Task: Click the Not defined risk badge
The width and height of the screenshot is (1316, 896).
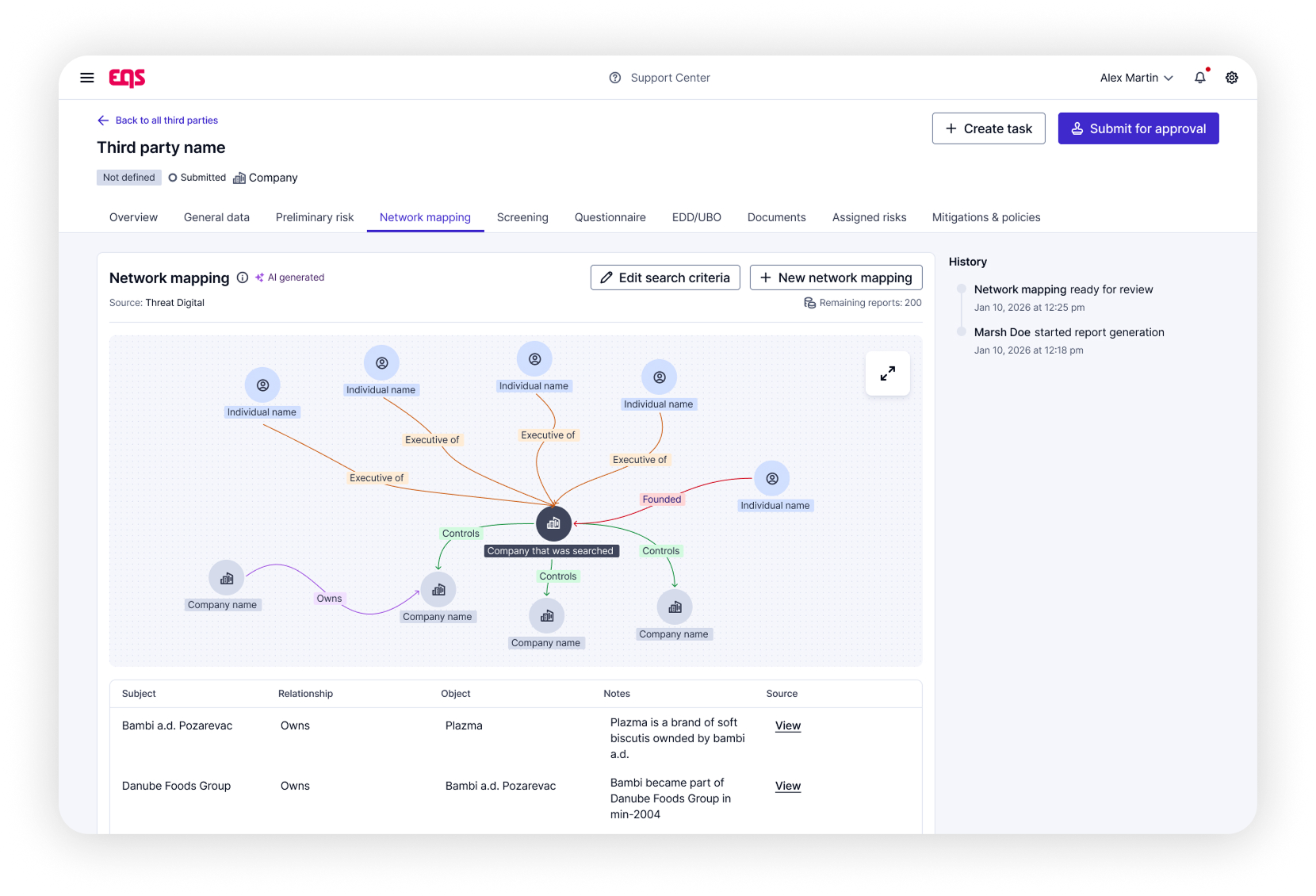Action: coord(129,178)
